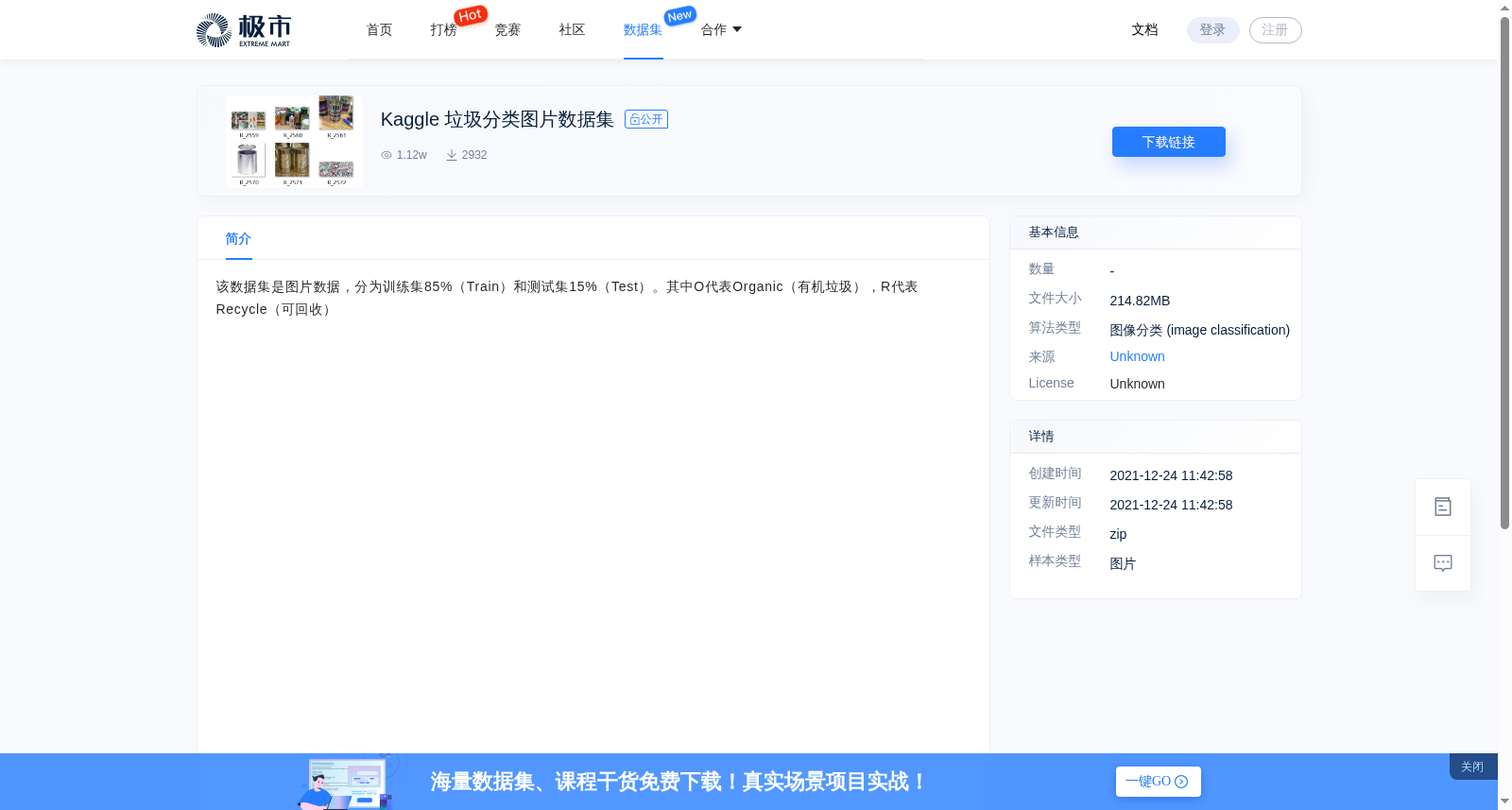Image resolution: width=1512 pixels, height=810 pixels.
Task: Open the 社区 community page
Action: click(573, 30)
